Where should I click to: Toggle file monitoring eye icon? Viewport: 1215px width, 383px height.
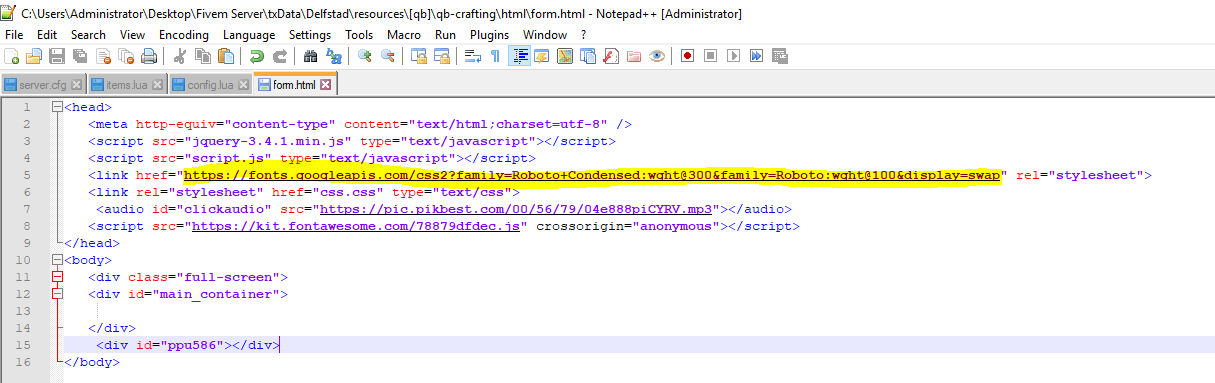pyautogui.click(x=656, y=55)
